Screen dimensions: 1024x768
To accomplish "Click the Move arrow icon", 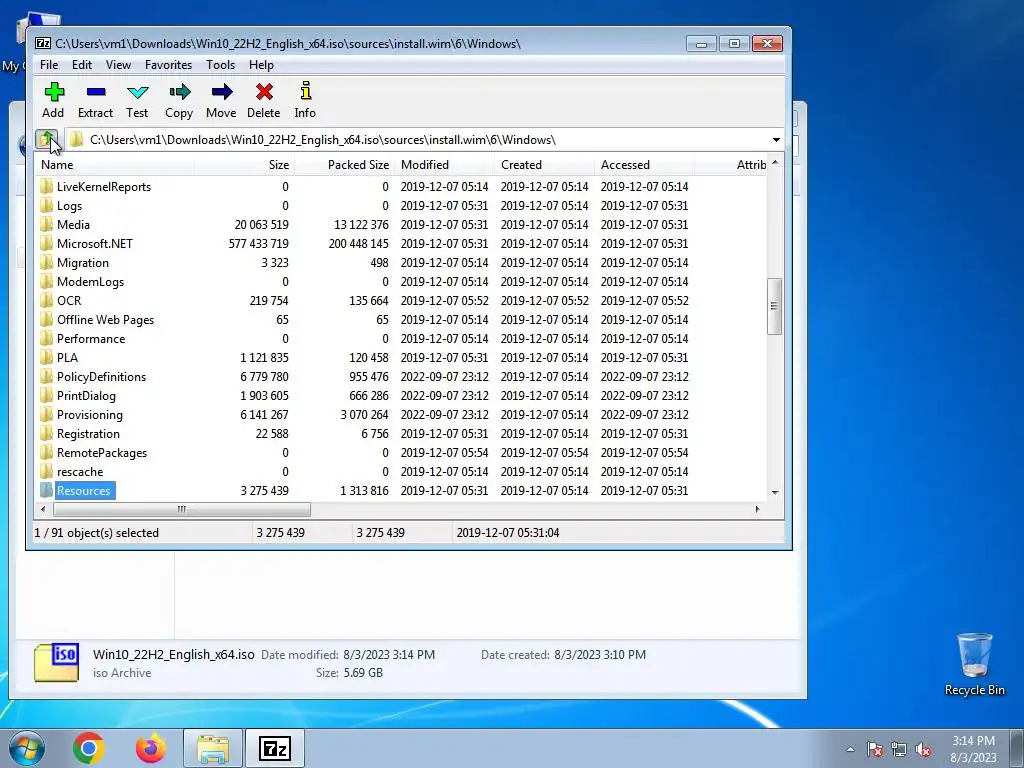I will (x=221, y=91).
